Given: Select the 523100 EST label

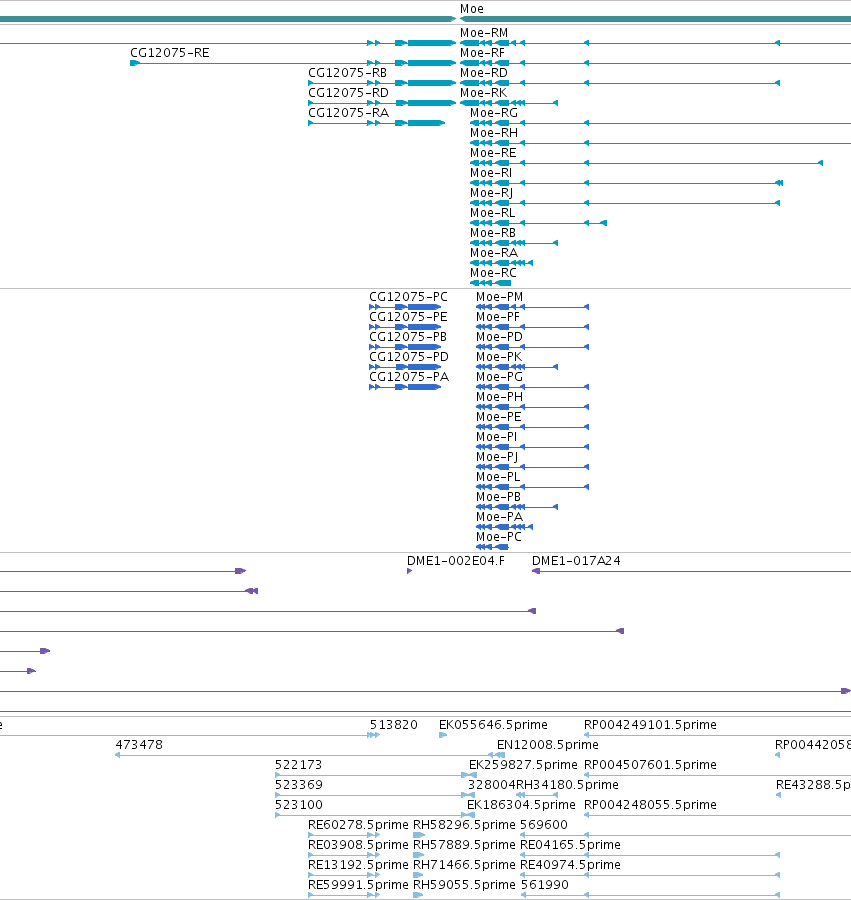Looking at the screenshot, I should (x=298, y=805).
